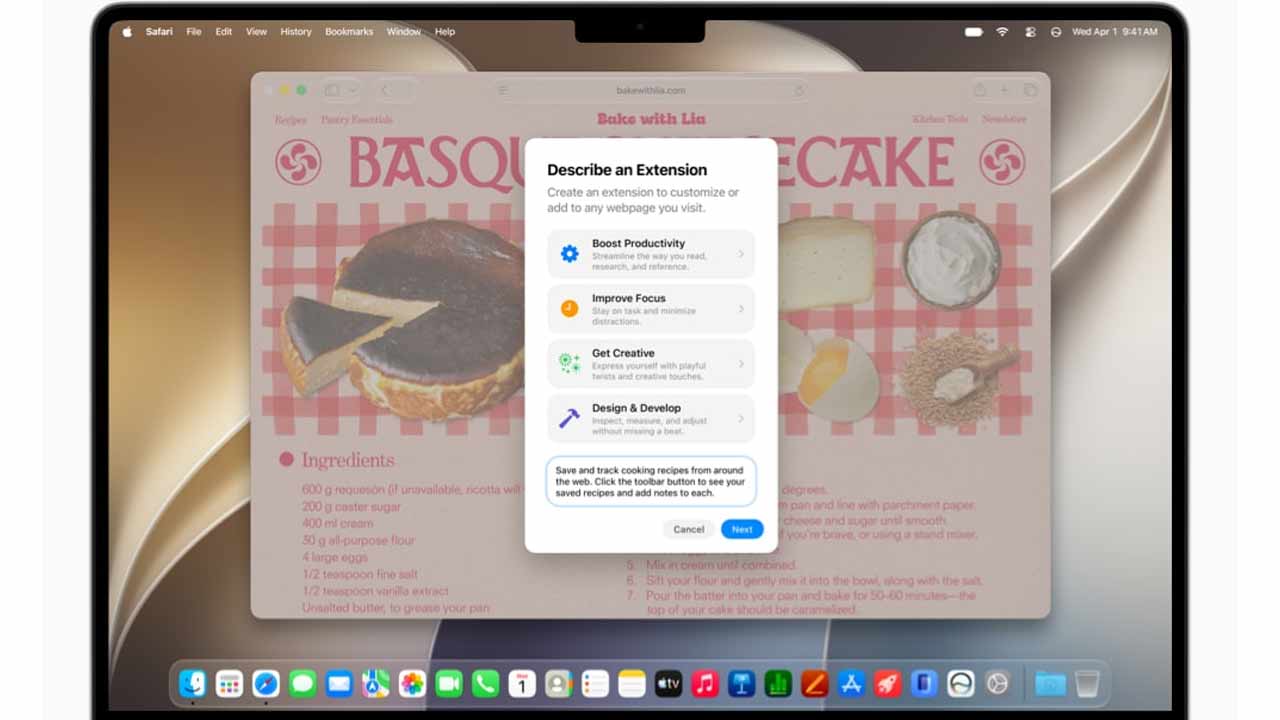1280x720 pixels.
Task: Check the battery status icon
Action: (974, 32)
